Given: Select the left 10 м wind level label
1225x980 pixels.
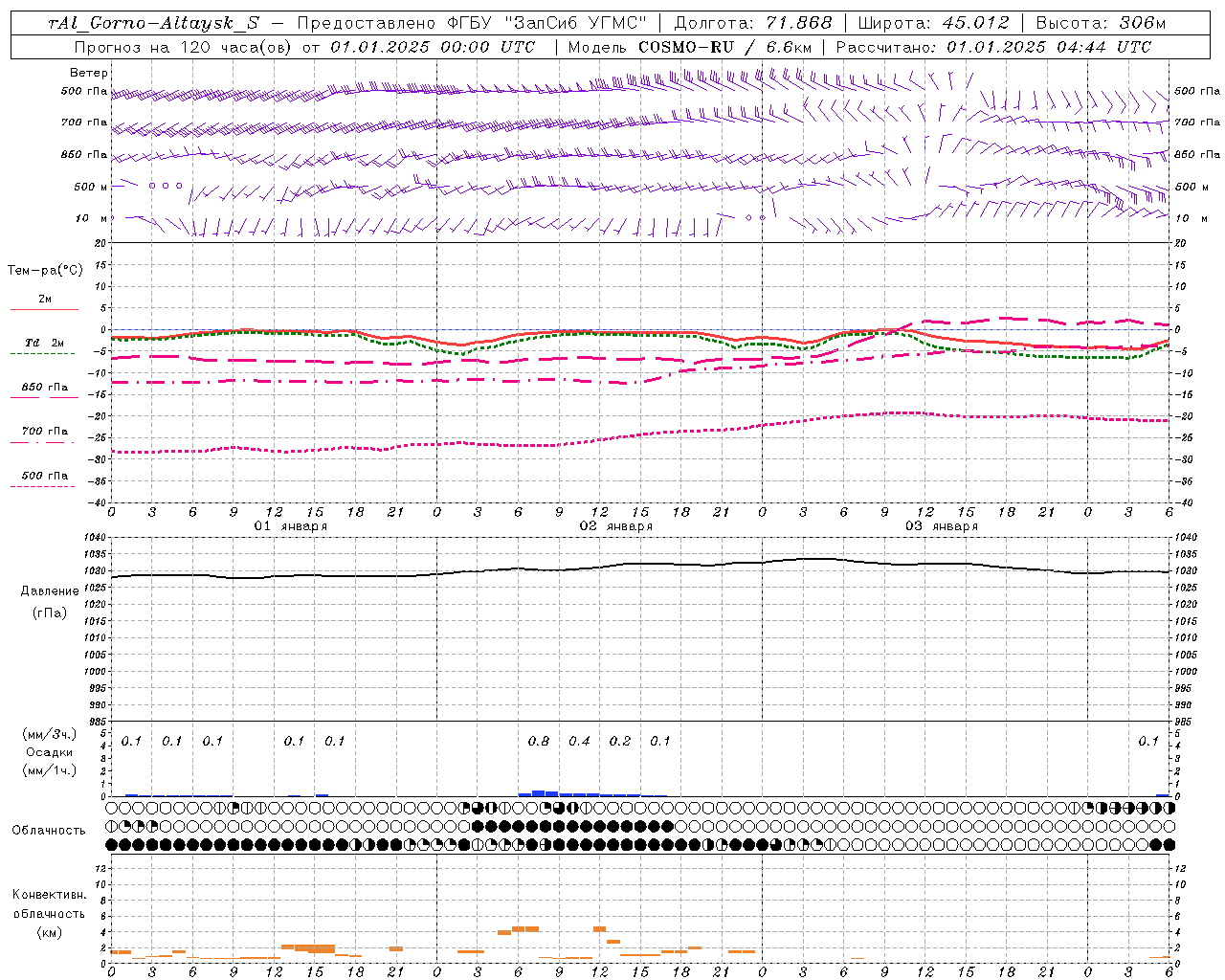Looking at the screenshot, I should (91, 218).
